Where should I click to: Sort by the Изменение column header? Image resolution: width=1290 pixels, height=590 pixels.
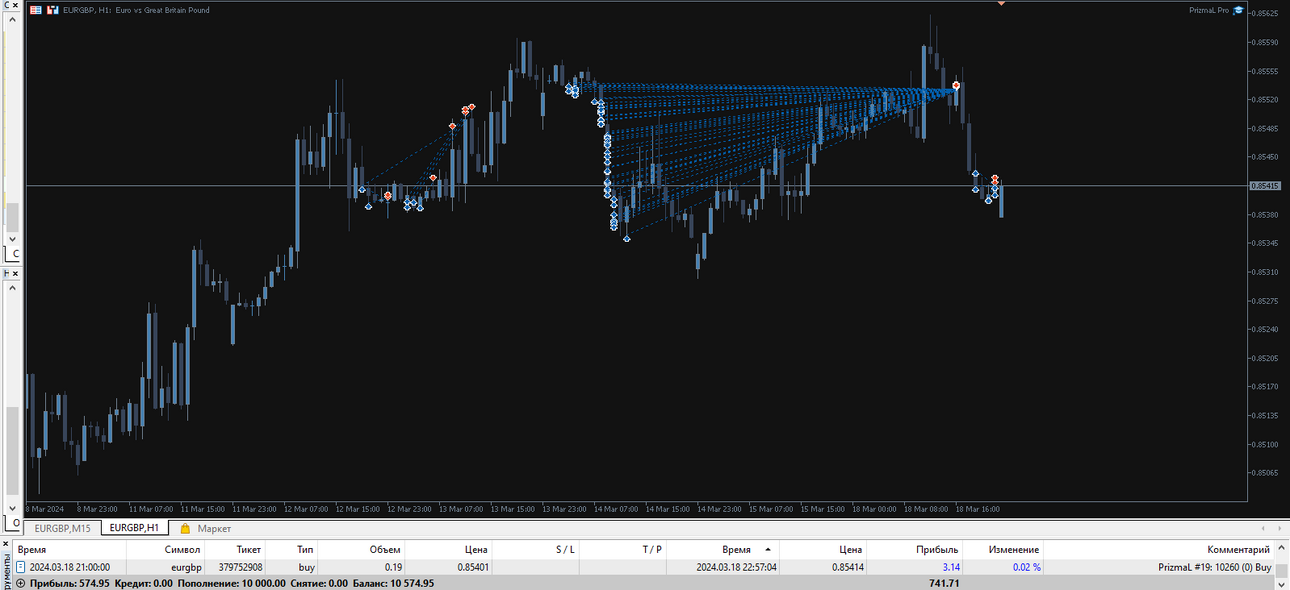pyautogui.click(x=1003, y=550)
